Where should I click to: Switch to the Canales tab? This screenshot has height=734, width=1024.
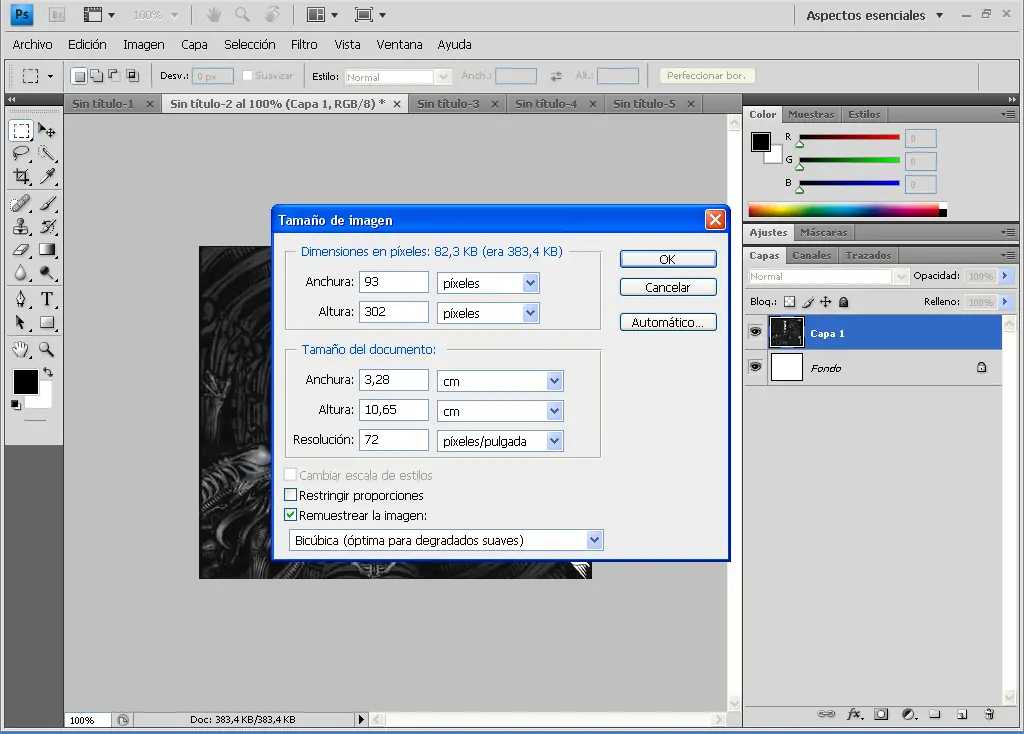click(812, 255)
